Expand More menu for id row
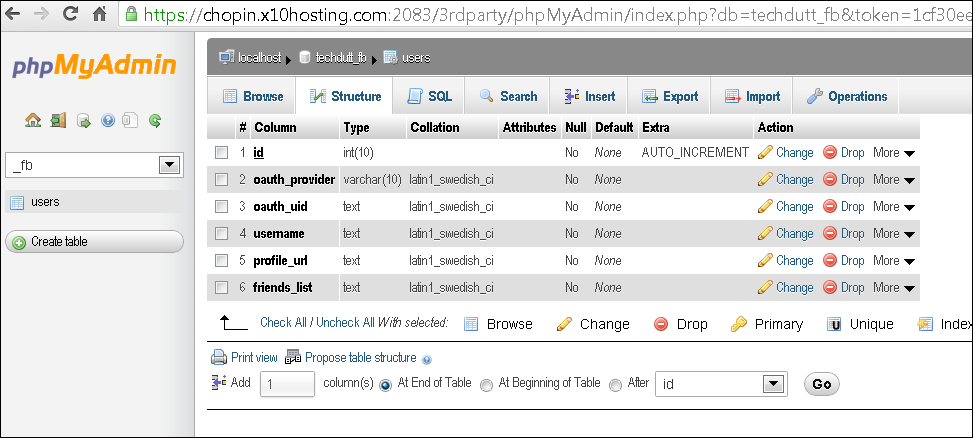 894,153
